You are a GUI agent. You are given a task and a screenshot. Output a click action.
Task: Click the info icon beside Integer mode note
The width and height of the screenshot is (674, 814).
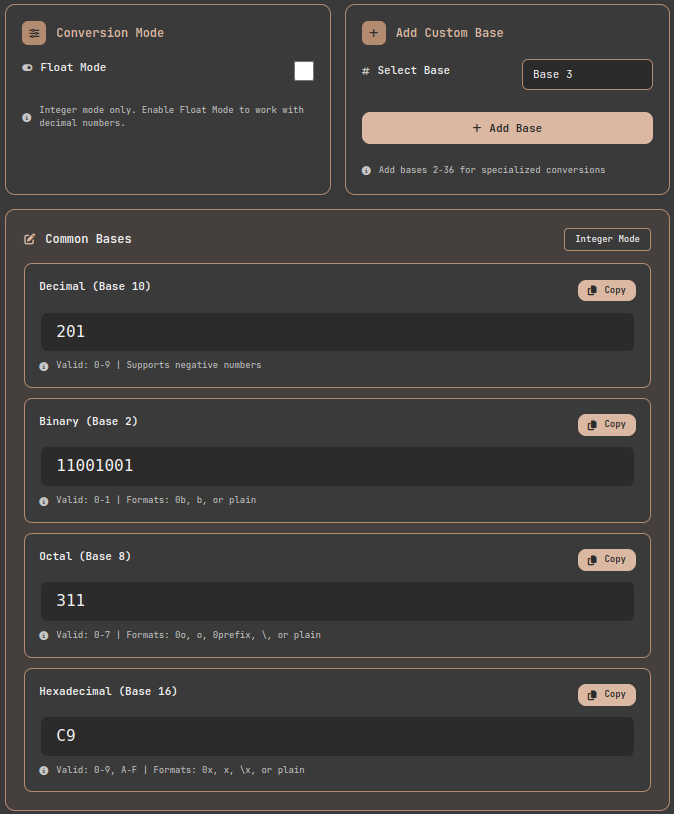click(27, 117)
